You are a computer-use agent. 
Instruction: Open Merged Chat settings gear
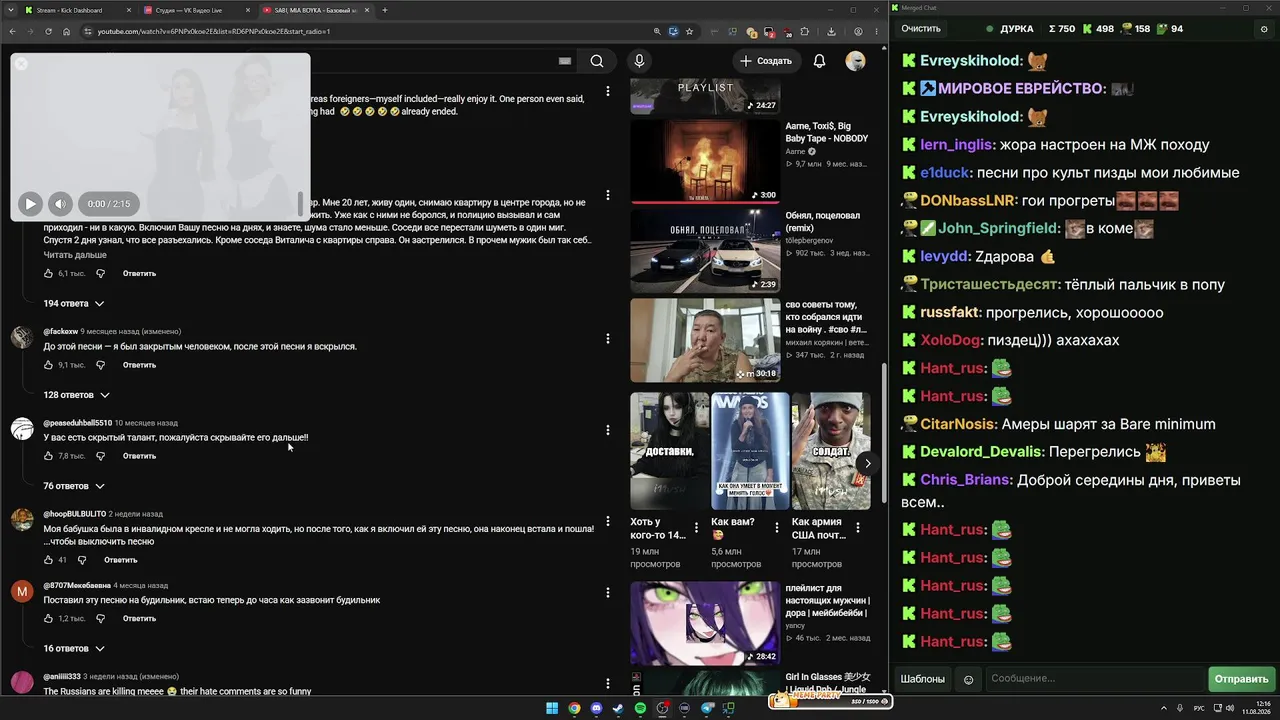coord(1263,29)
